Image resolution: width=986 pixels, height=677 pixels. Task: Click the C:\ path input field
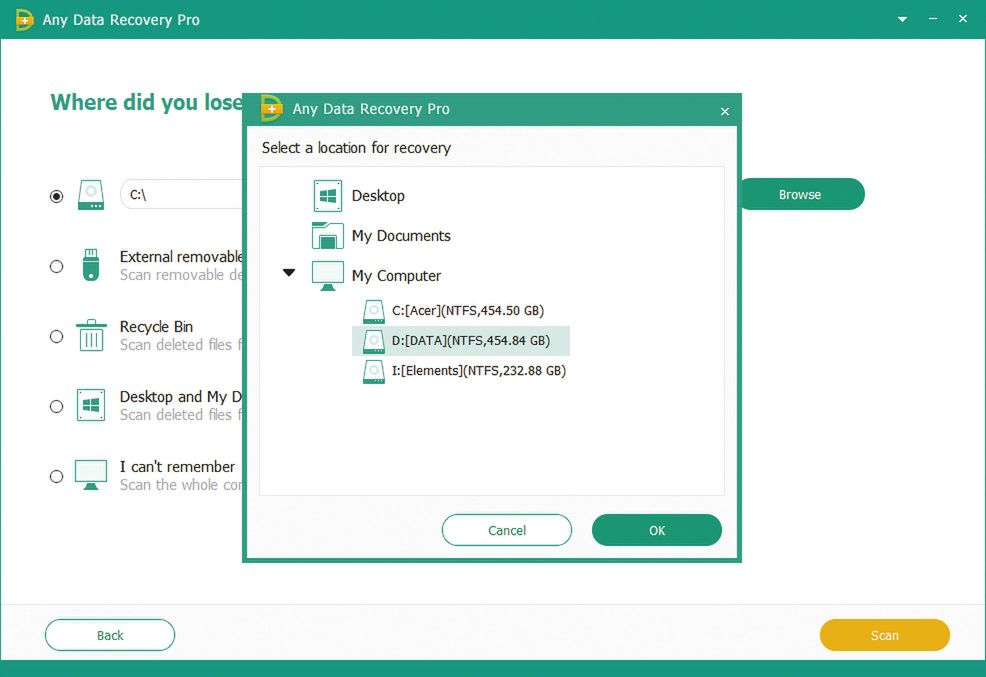click(182, 194)
